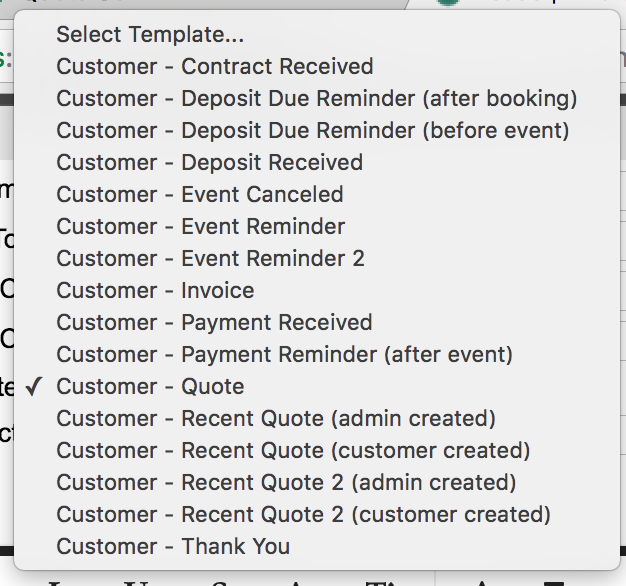Click the checkmark beside Customer - Quote

tap(34, 387)
